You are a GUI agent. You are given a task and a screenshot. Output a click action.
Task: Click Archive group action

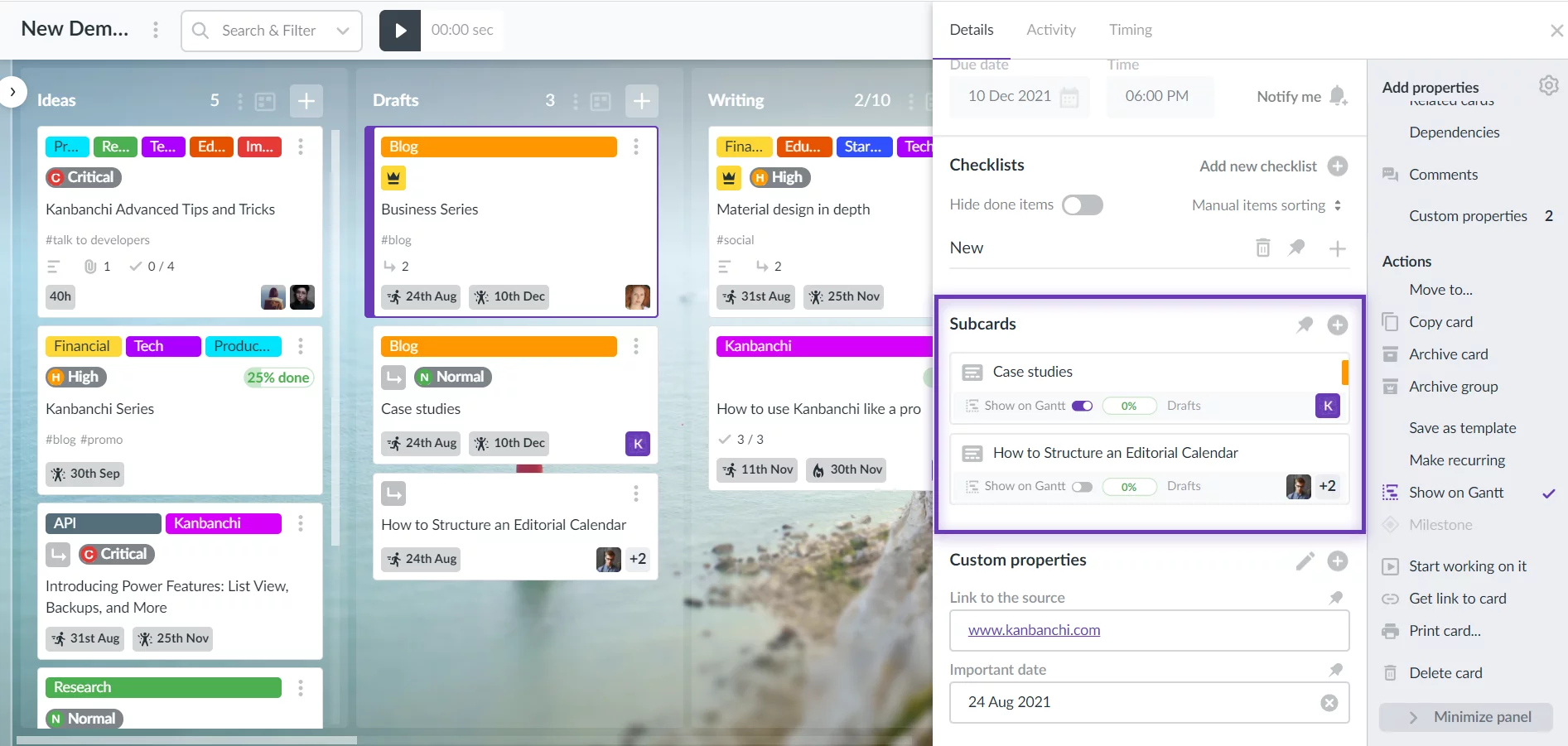1454,387
